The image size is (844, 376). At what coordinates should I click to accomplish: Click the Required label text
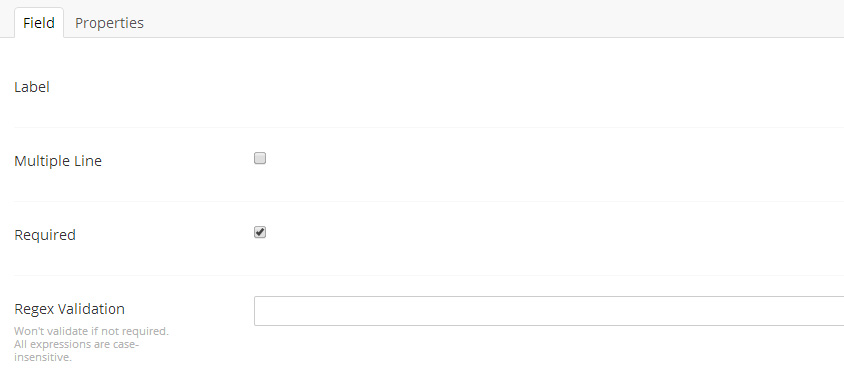point(45,235)
